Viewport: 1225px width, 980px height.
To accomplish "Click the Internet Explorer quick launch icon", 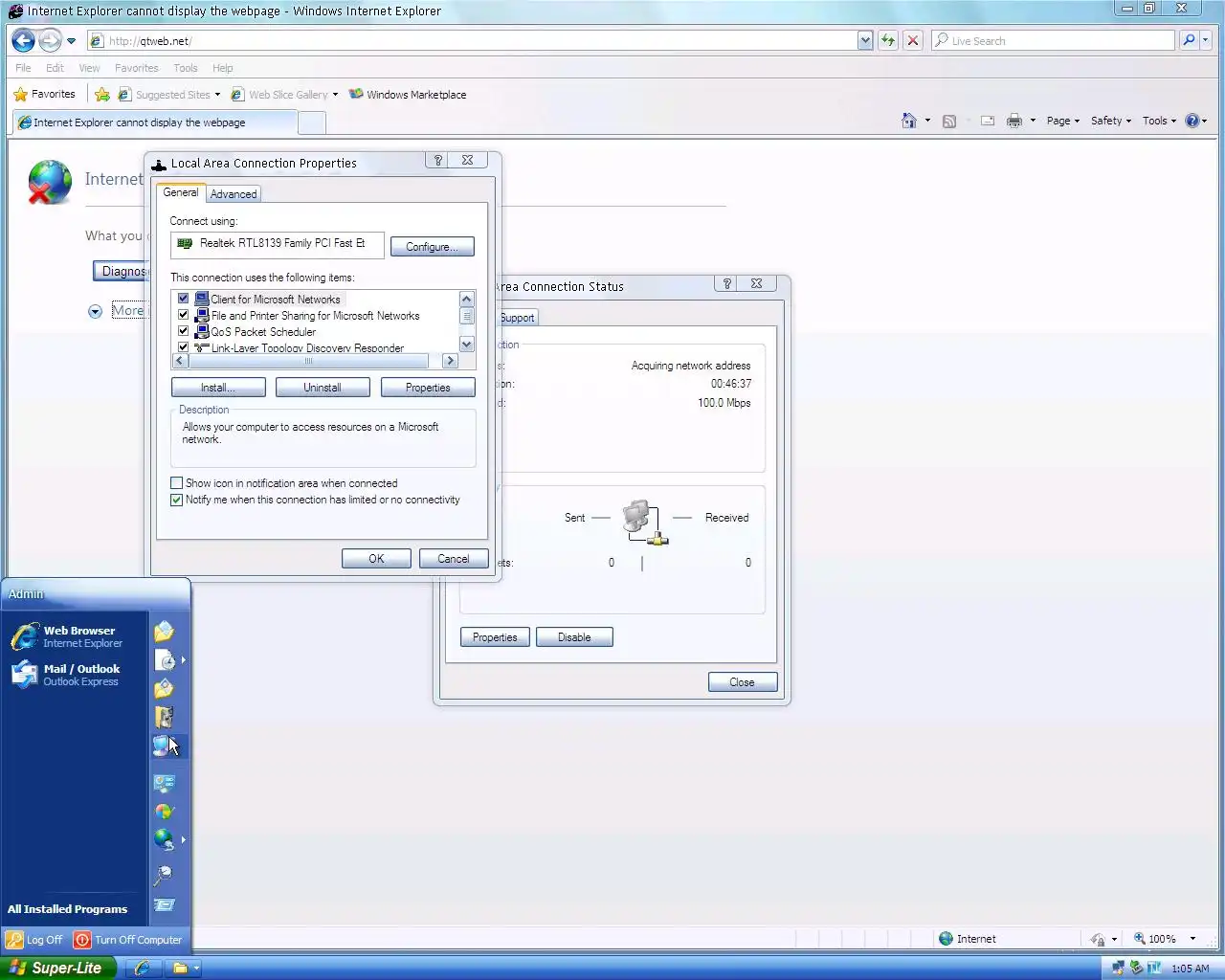I will (142, 968).
